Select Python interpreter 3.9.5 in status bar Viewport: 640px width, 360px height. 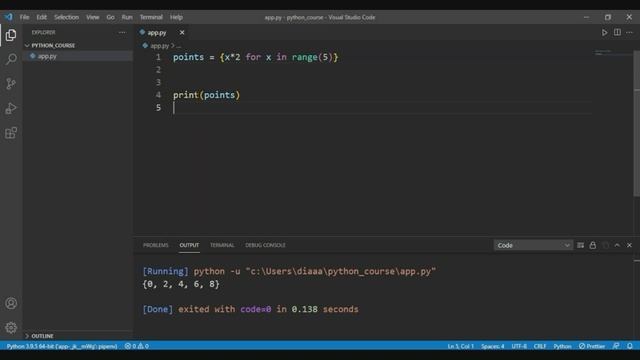(62, 346)
